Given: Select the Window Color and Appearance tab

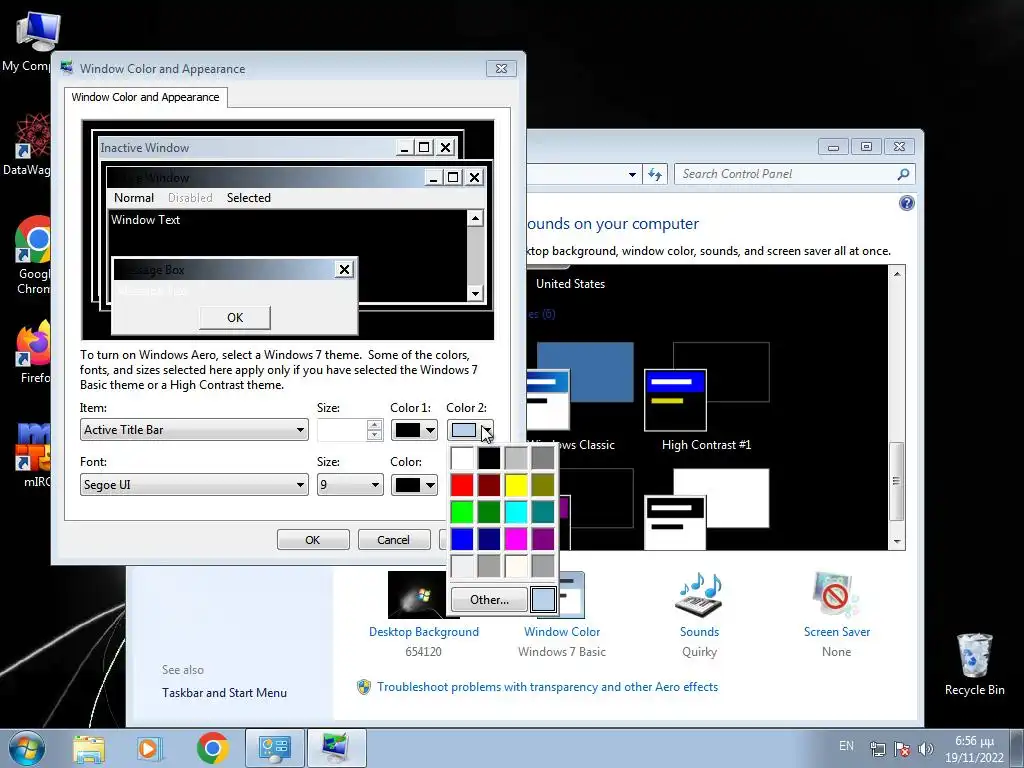Looking at the screenshot, I should (x=146, y=97).
